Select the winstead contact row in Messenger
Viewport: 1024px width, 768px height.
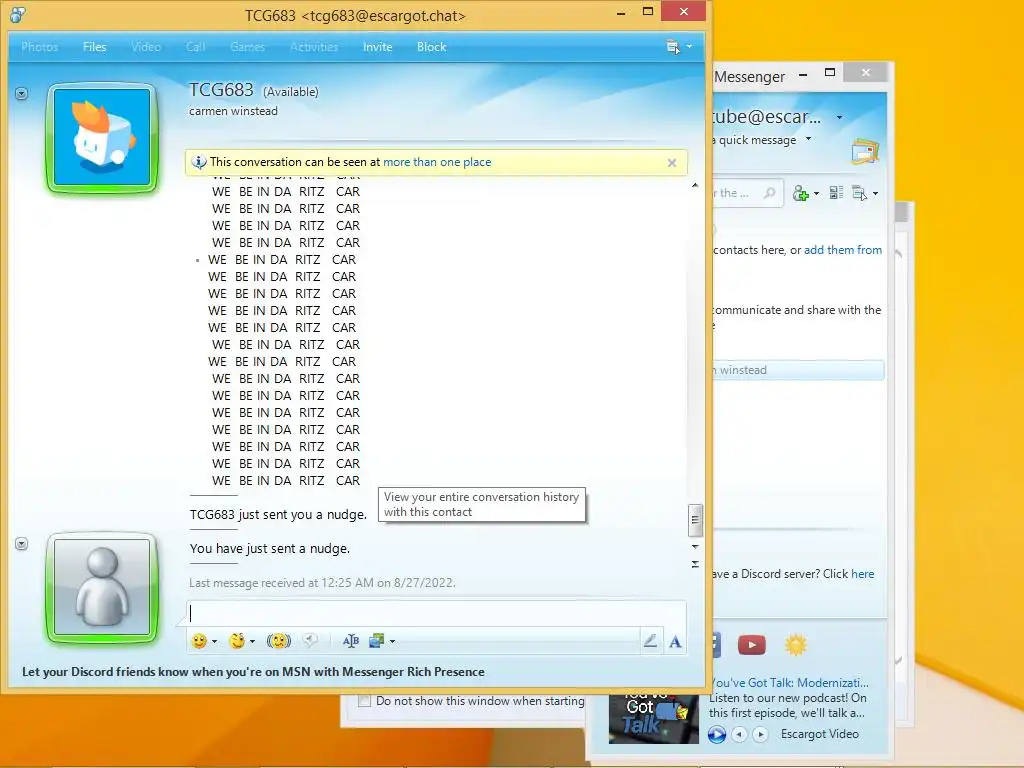798,370
